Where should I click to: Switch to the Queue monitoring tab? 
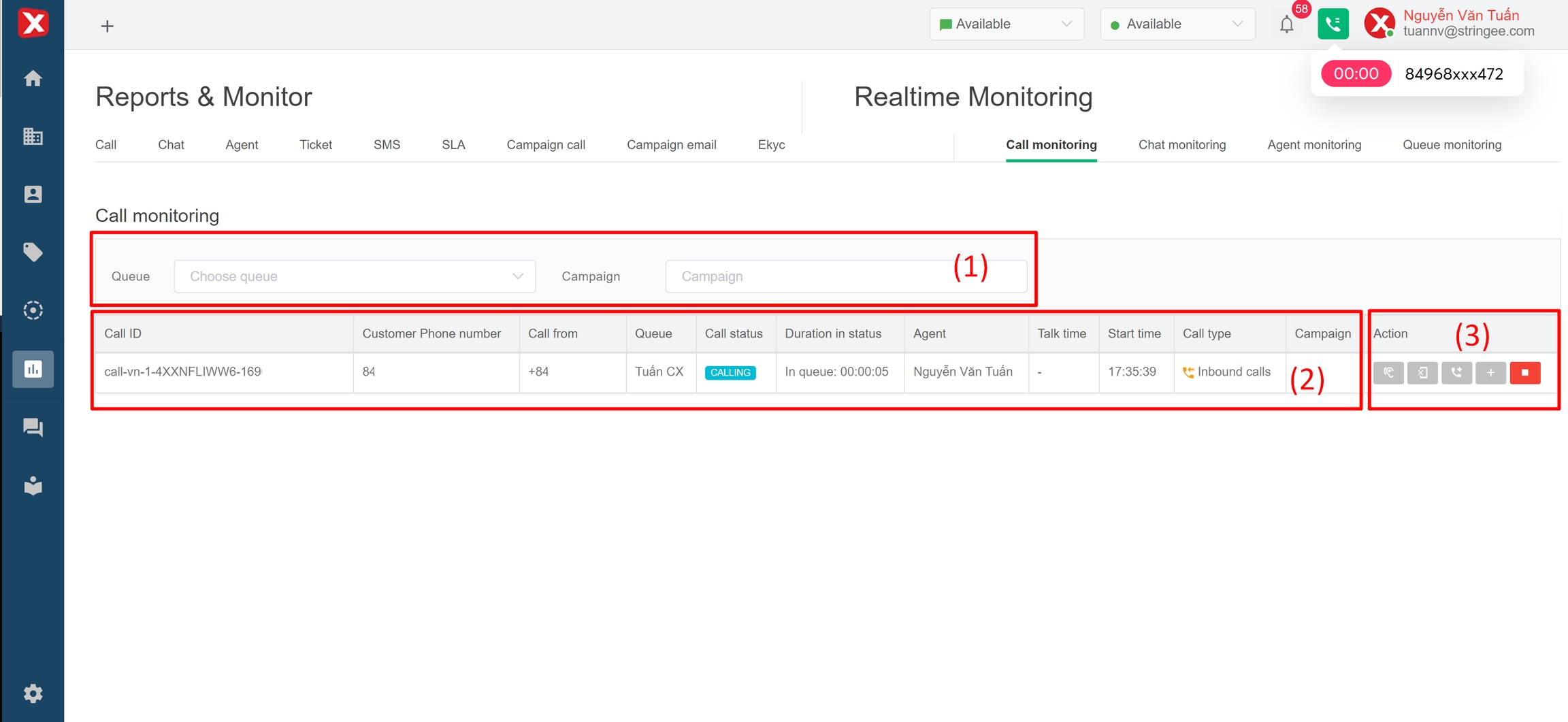(x=1452, y=145)
